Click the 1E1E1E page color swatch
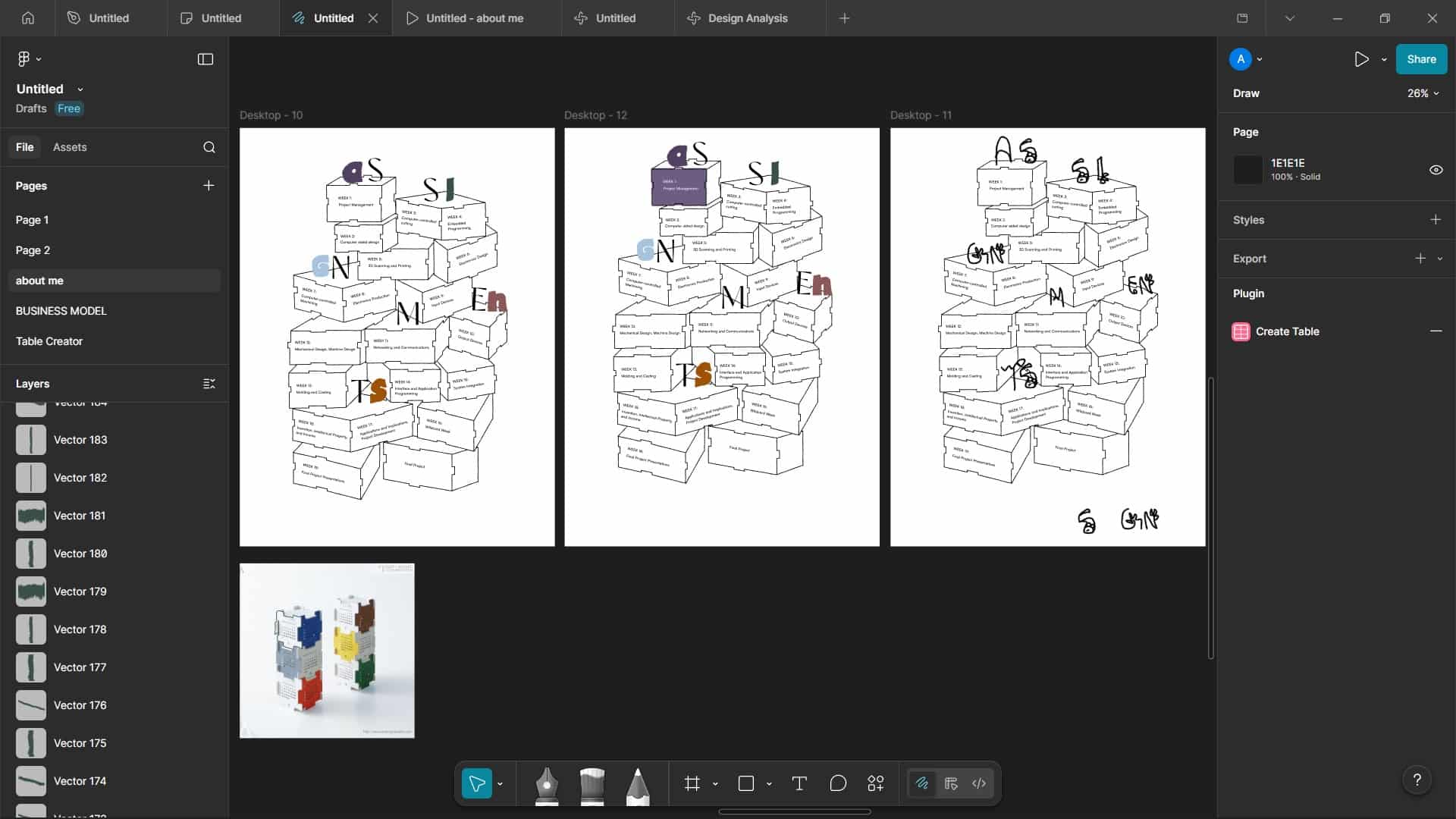Viewport: 1456px width, 819px height. [1247, 170]
